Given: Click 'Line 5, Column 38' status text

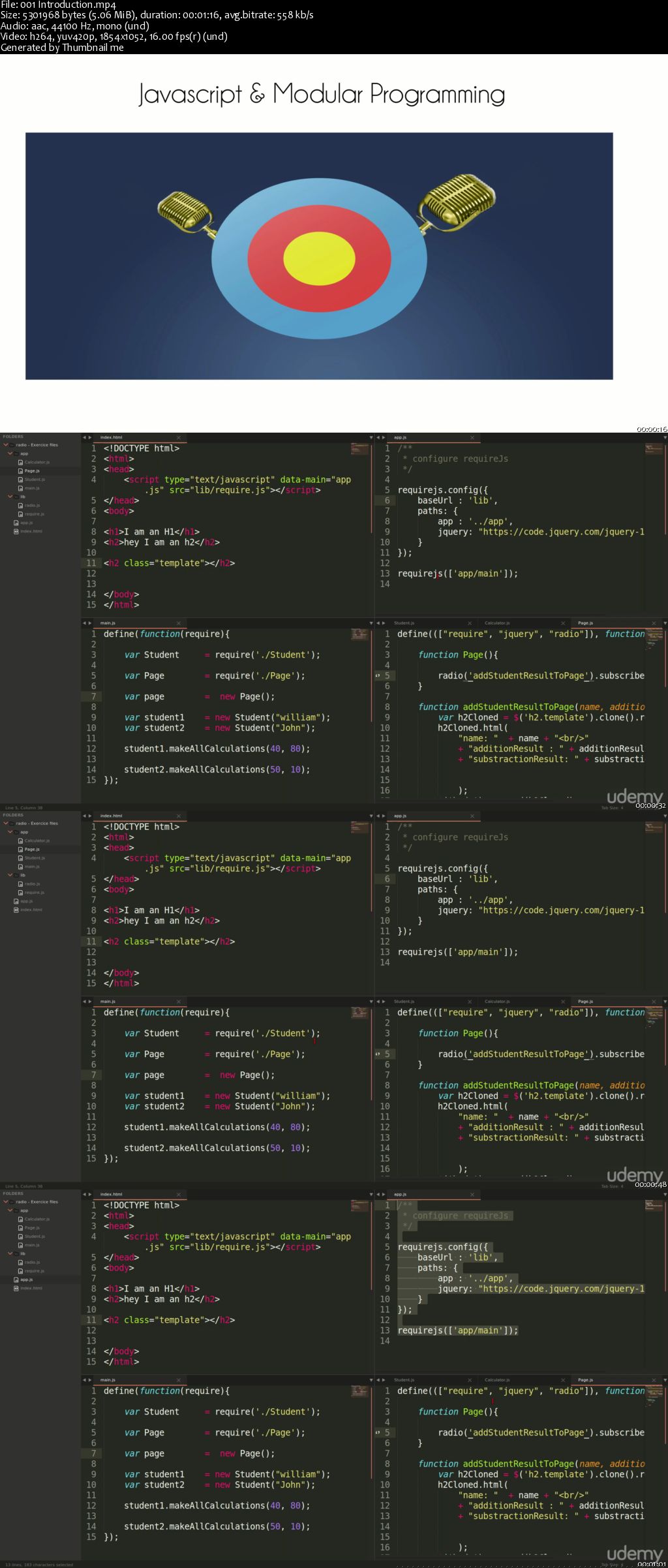Looking at the screenshot, I should 23,808.
